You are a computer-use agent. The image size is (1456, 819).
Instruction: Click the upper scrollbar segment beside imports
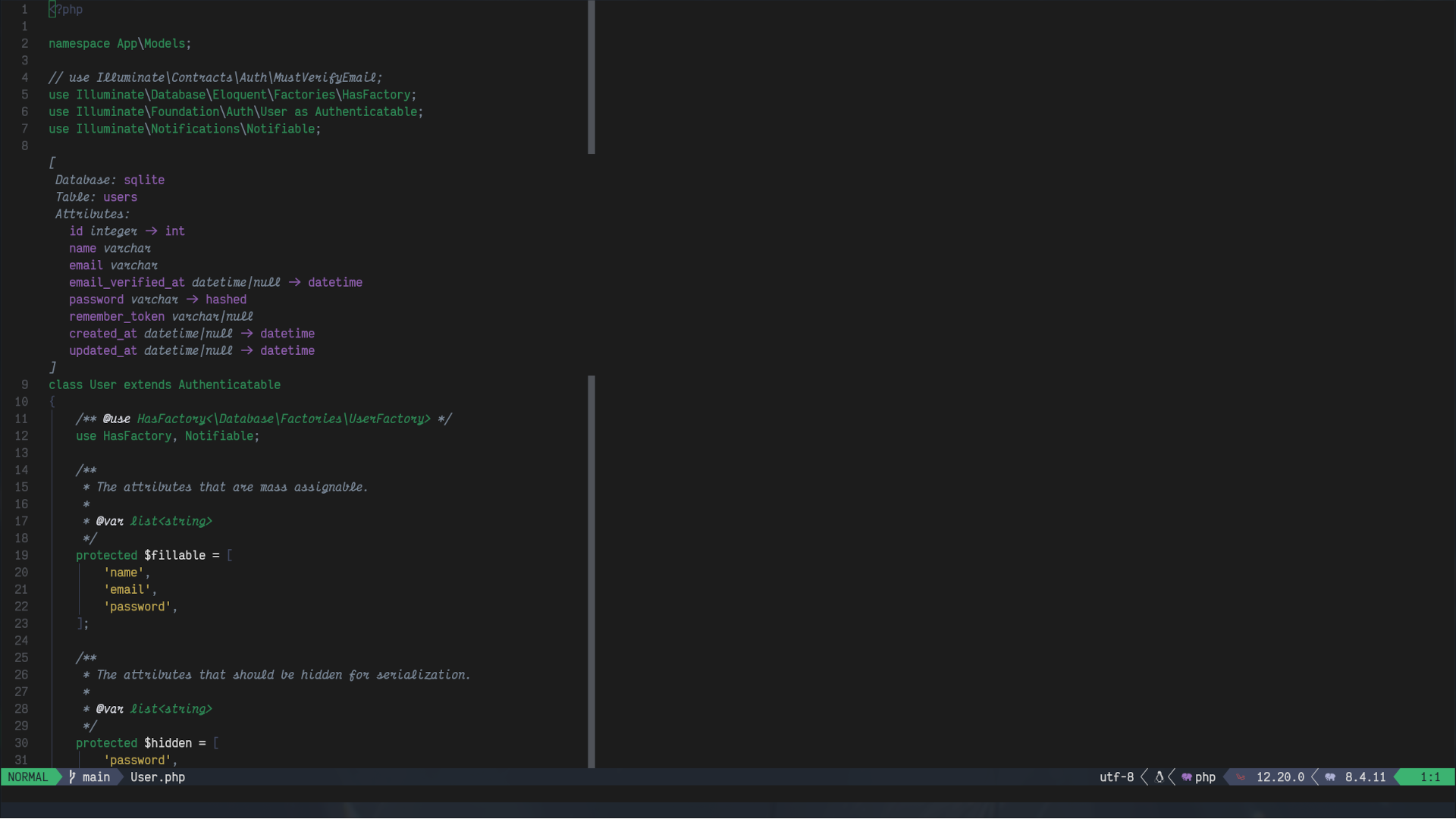click(591, 76)
